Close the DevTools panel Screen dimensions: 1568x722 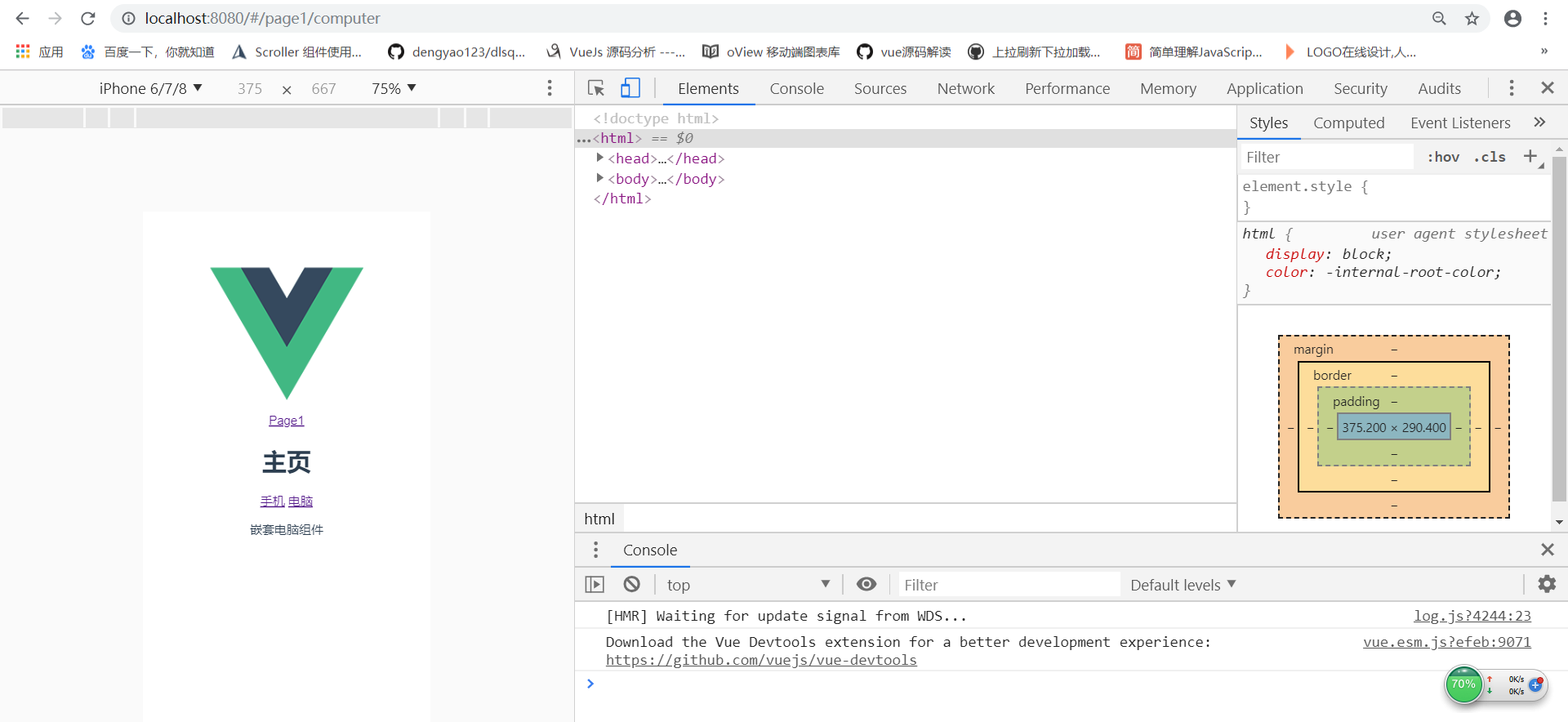pyautogui.click(x=1547, y=87)
